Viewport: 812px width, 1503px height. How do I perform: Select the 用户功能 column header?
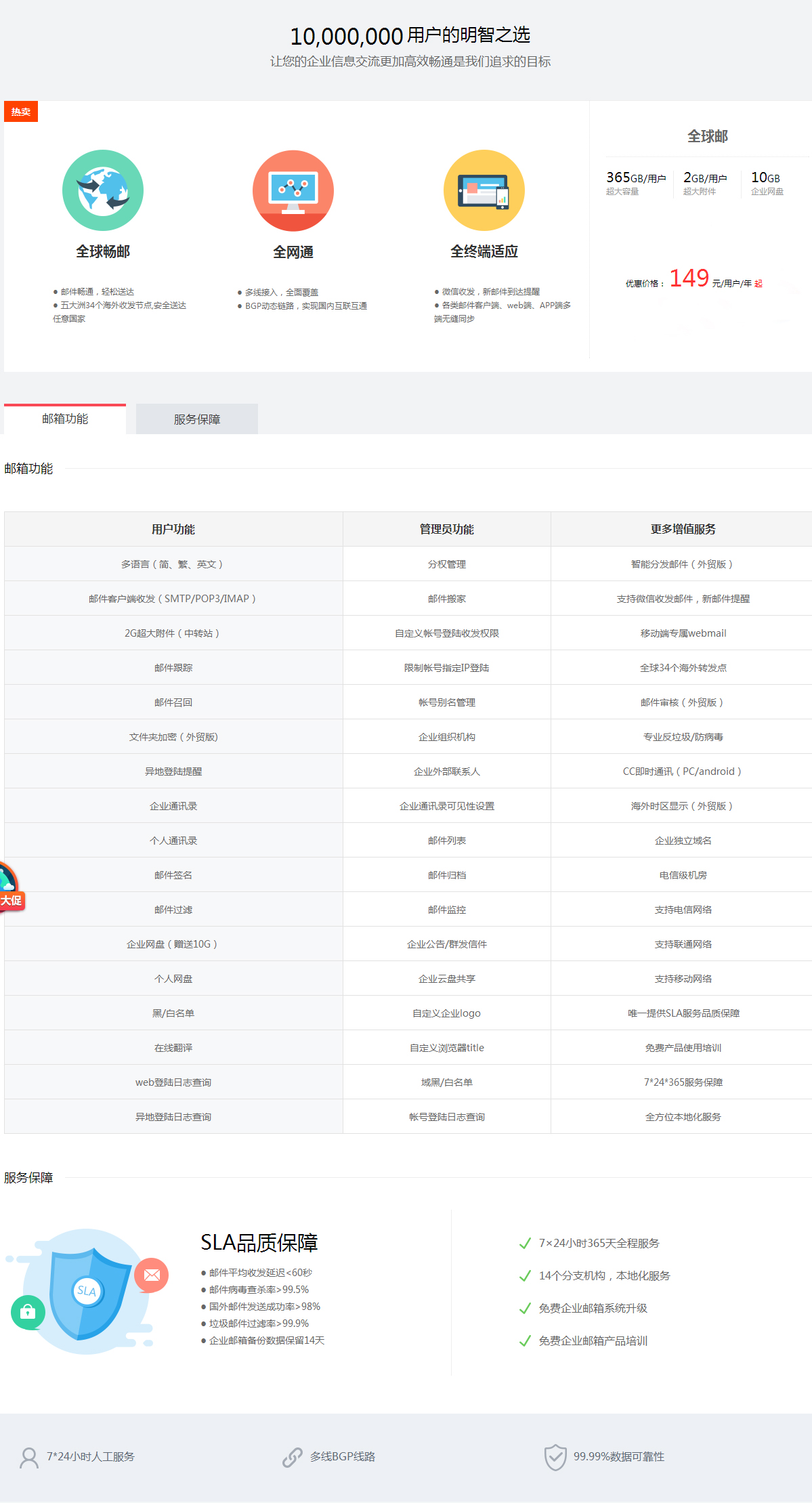[x=173, y=530]
